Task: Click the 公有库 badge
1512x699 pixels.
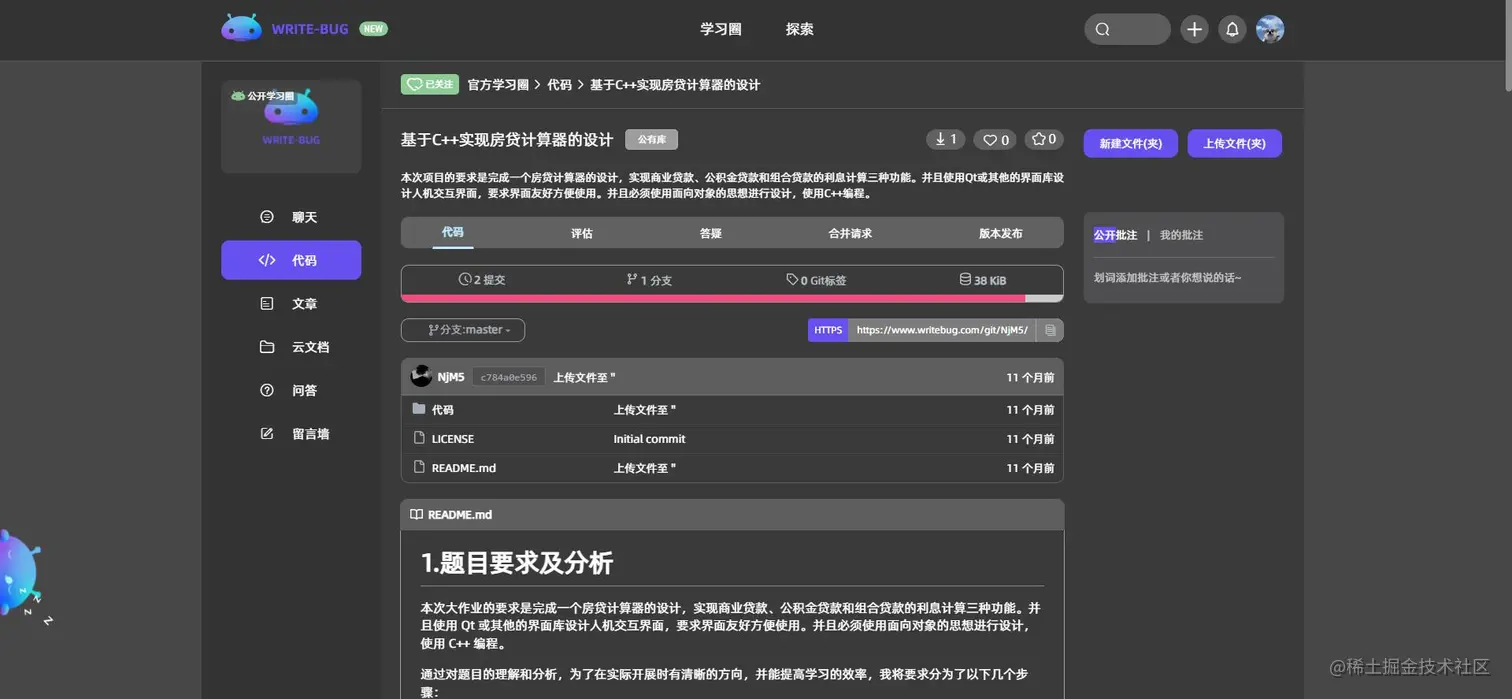Action: tap(652, 140)
